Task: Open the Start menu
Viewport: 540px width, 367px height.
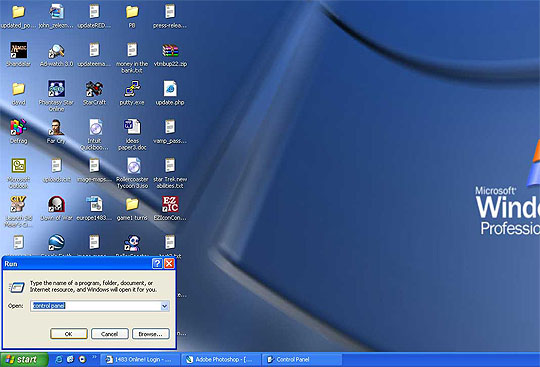Action: 24,360
